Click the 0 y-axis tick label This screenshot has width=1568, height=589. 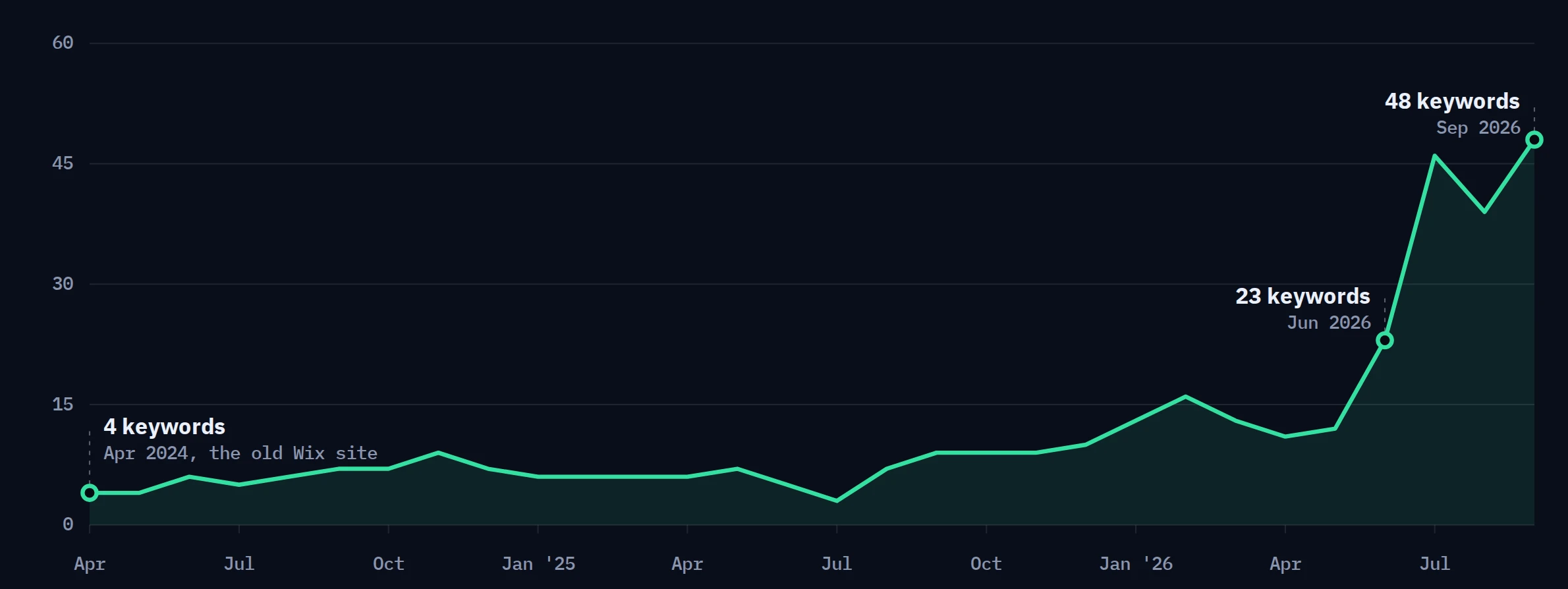click(x=68, y=524)
